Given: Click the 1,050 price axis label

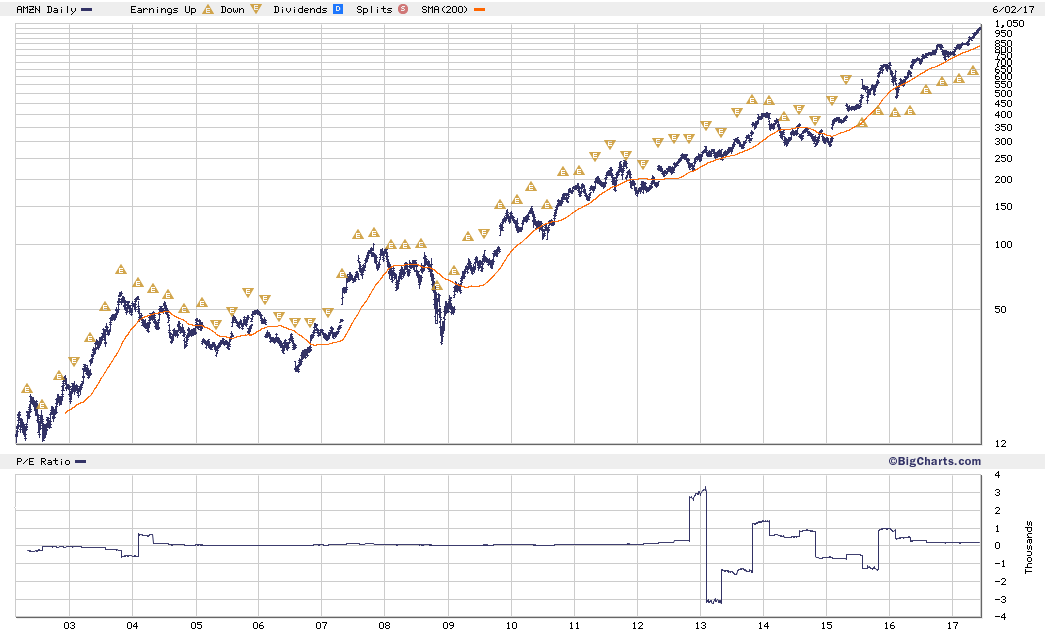Looking at the screenshot, I should click(x=1009, y=24).
